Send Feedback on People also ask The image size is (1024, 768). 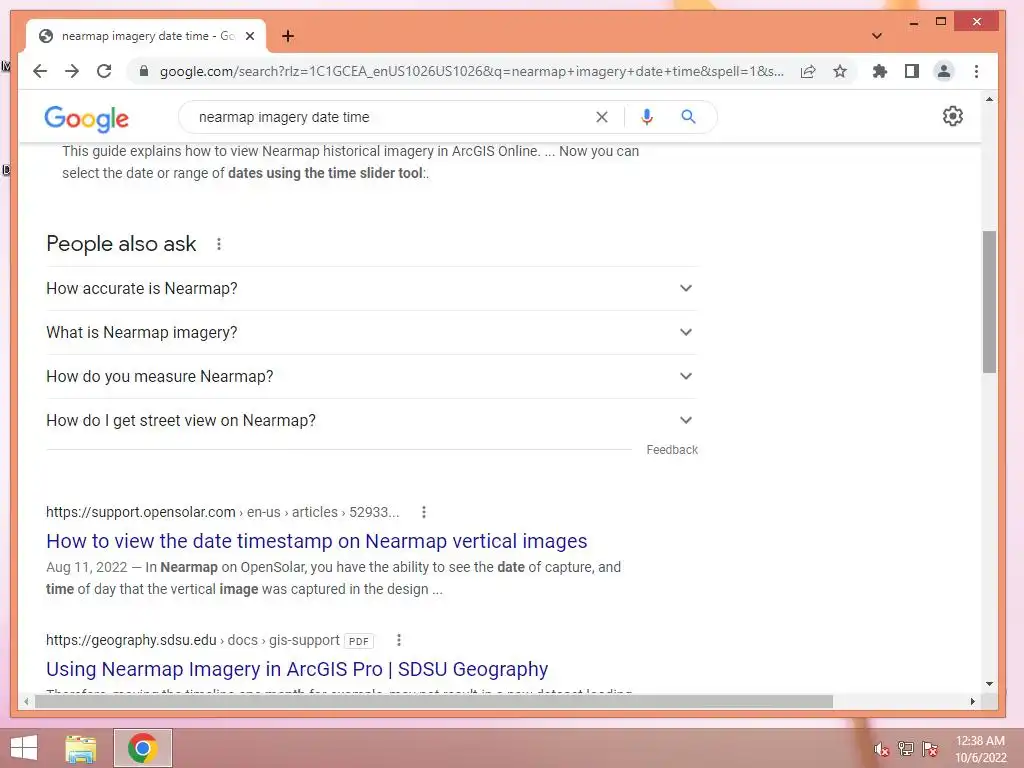click(672, 450)
